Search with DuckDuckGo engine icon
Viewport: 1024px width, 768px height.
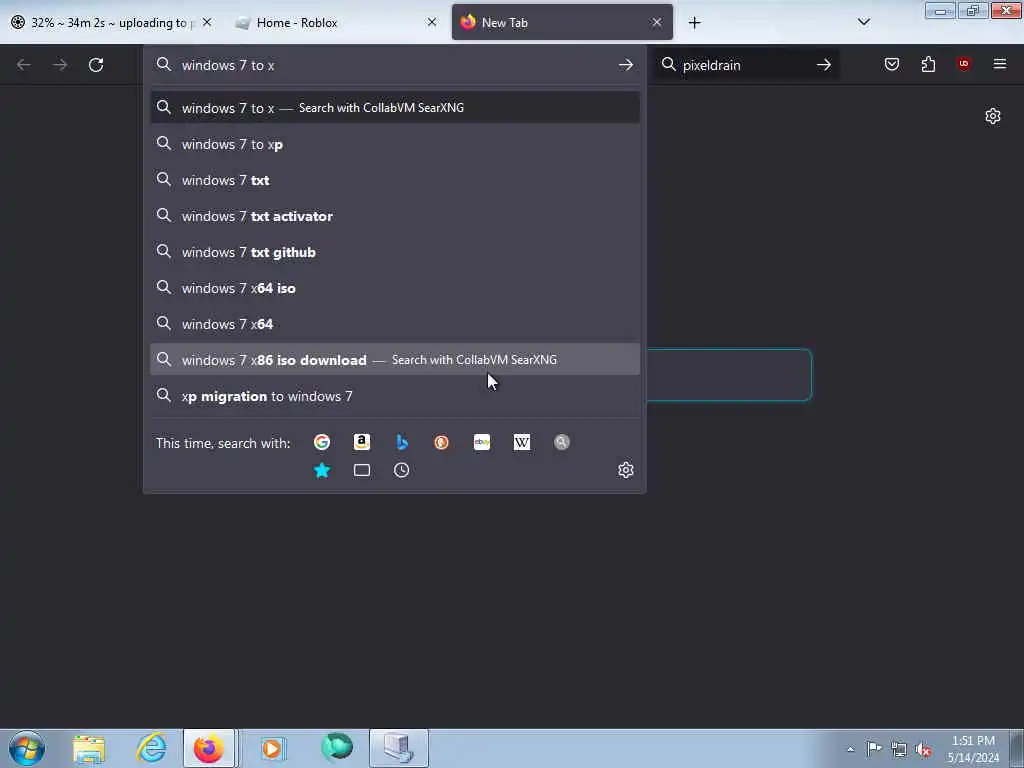pyautogui.click(x=441, y=442)
